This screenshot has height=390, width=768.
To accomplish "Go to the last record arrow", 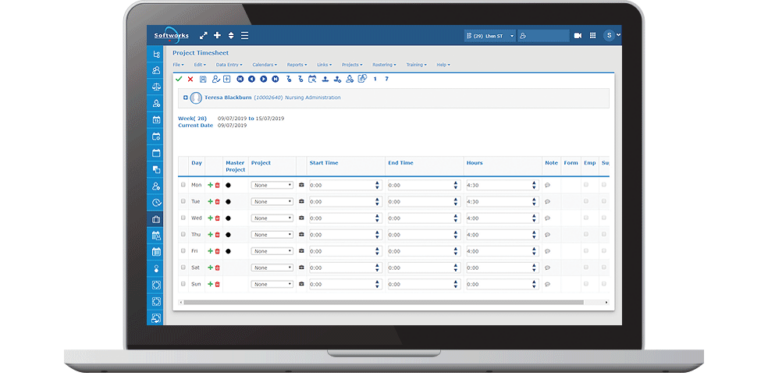I will point(275,79).
